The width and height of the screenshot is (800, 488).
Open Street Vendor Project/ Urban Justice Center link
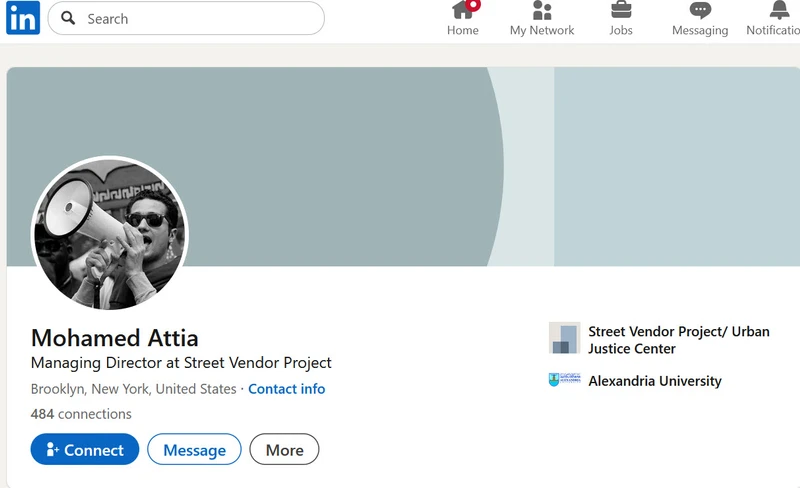click(x=679, y=340)
